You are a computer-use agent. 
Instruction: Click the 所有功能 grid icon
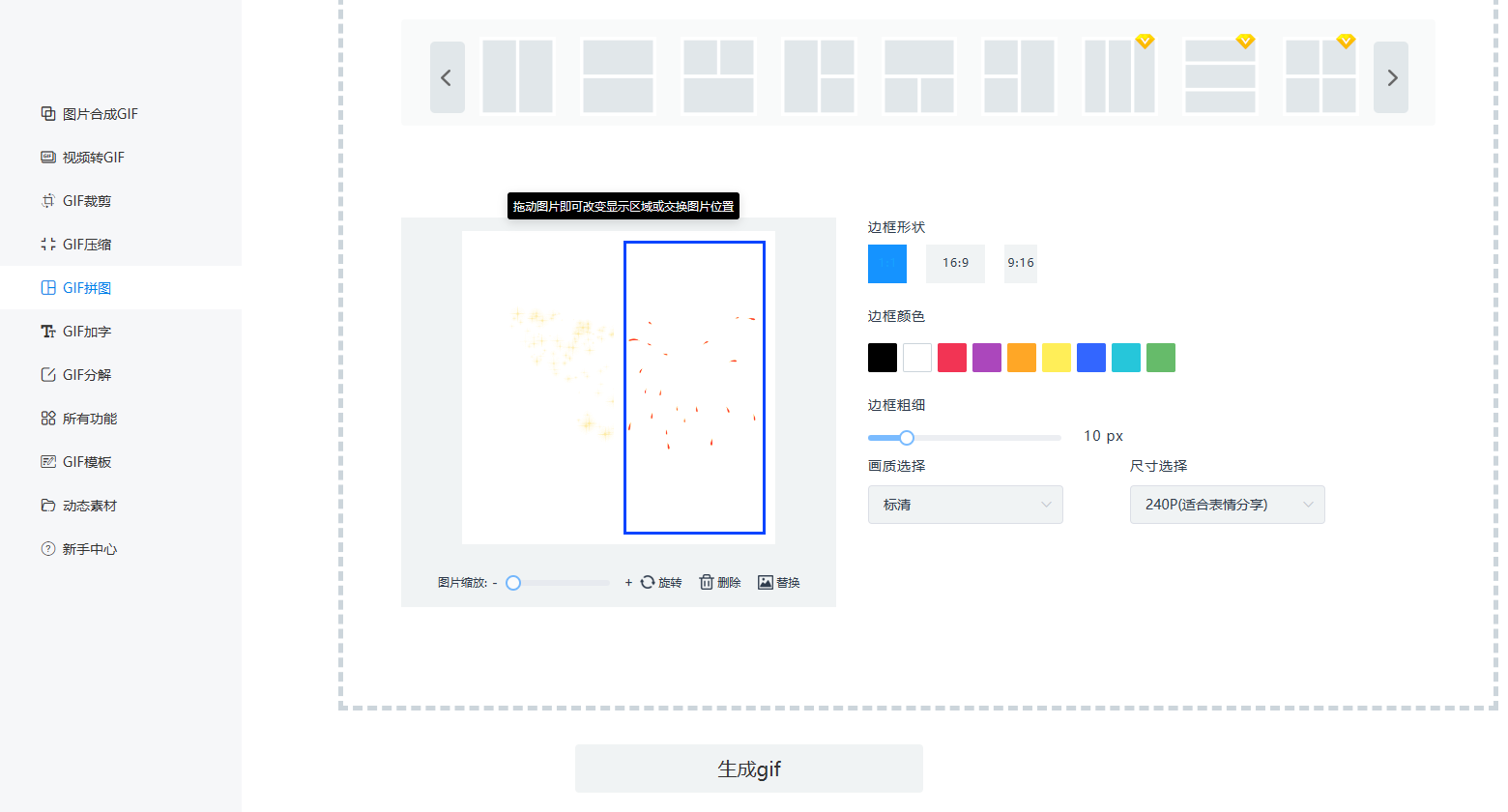[x=48, y=419]
